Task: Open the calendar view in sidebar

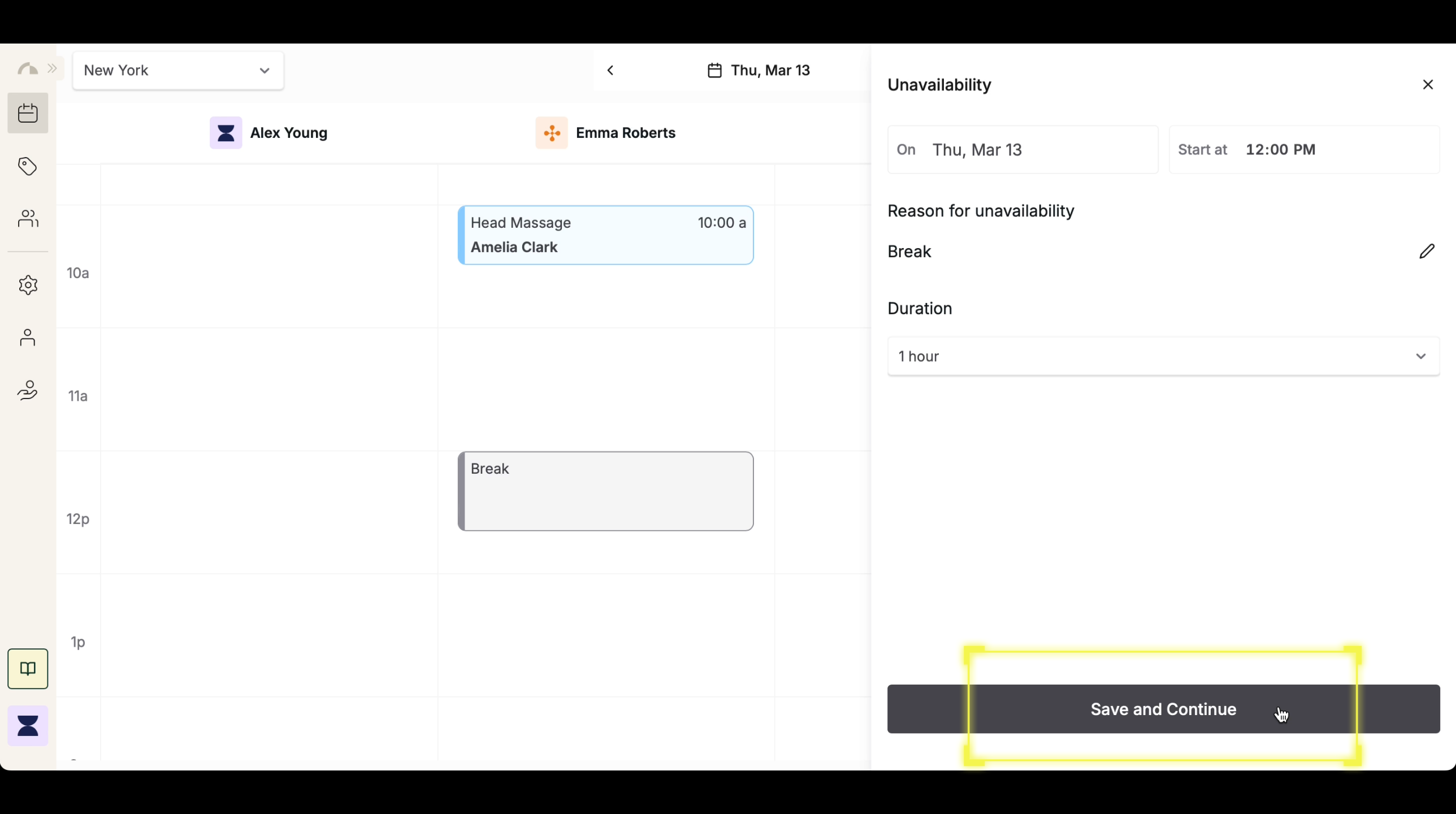Action: (x=28, y=113)
